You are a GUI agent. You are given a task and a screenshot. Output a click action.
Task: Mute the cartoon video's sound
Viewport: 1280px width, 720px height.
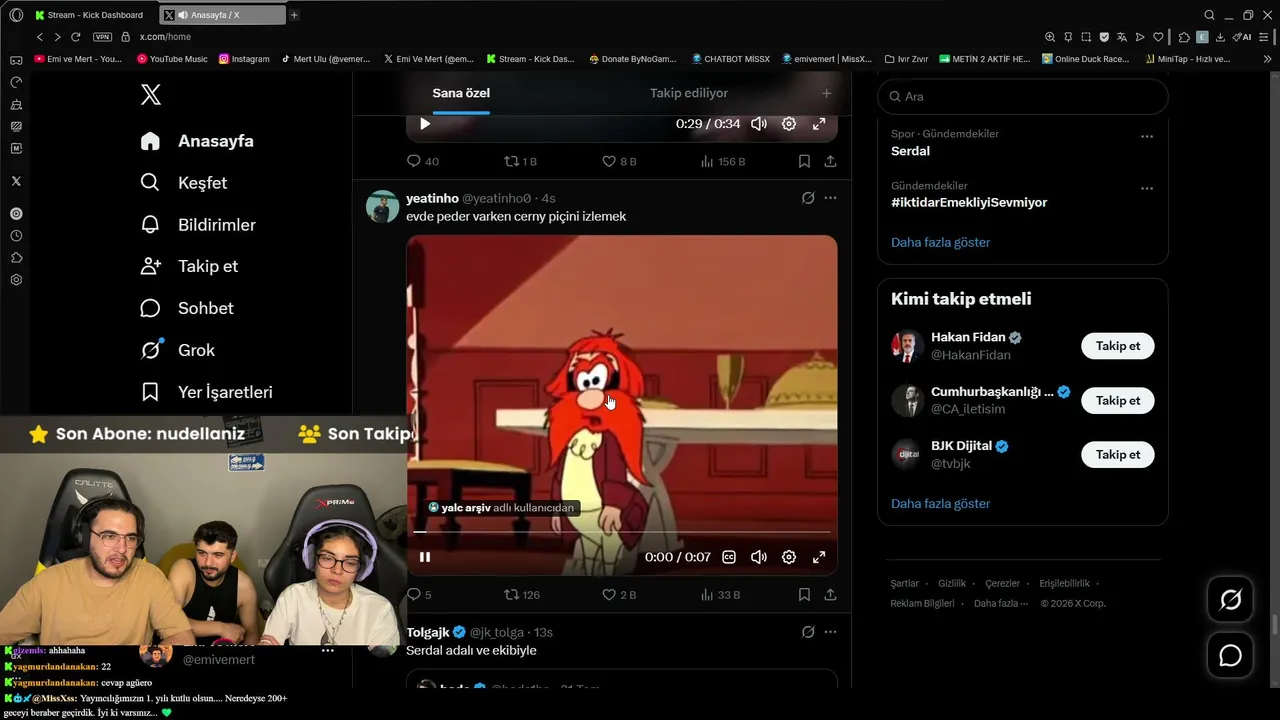pyautogui.click(x=759, y=557)
